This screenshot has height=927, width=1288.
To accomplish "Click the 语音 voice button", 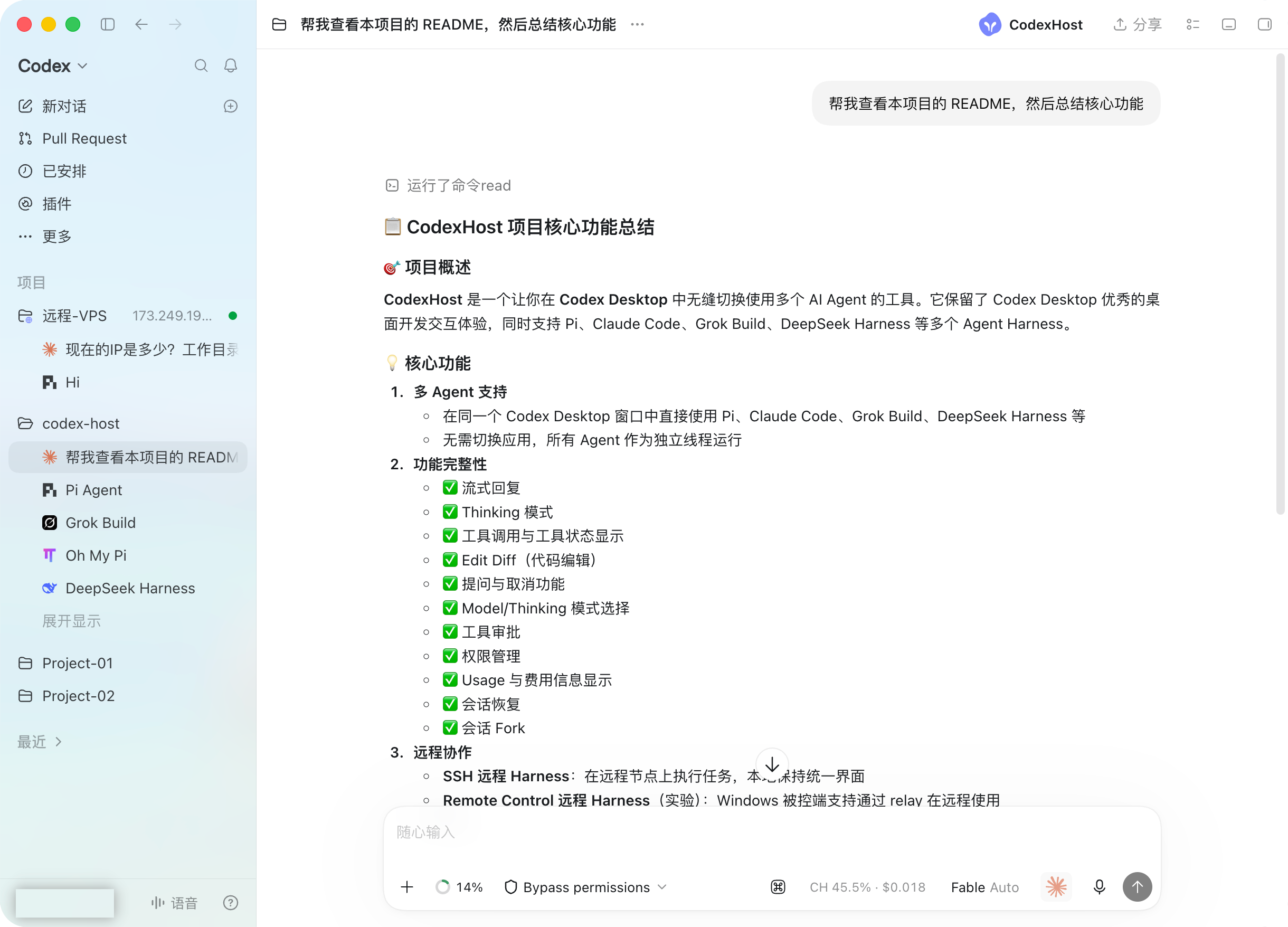I will (174, 903).
